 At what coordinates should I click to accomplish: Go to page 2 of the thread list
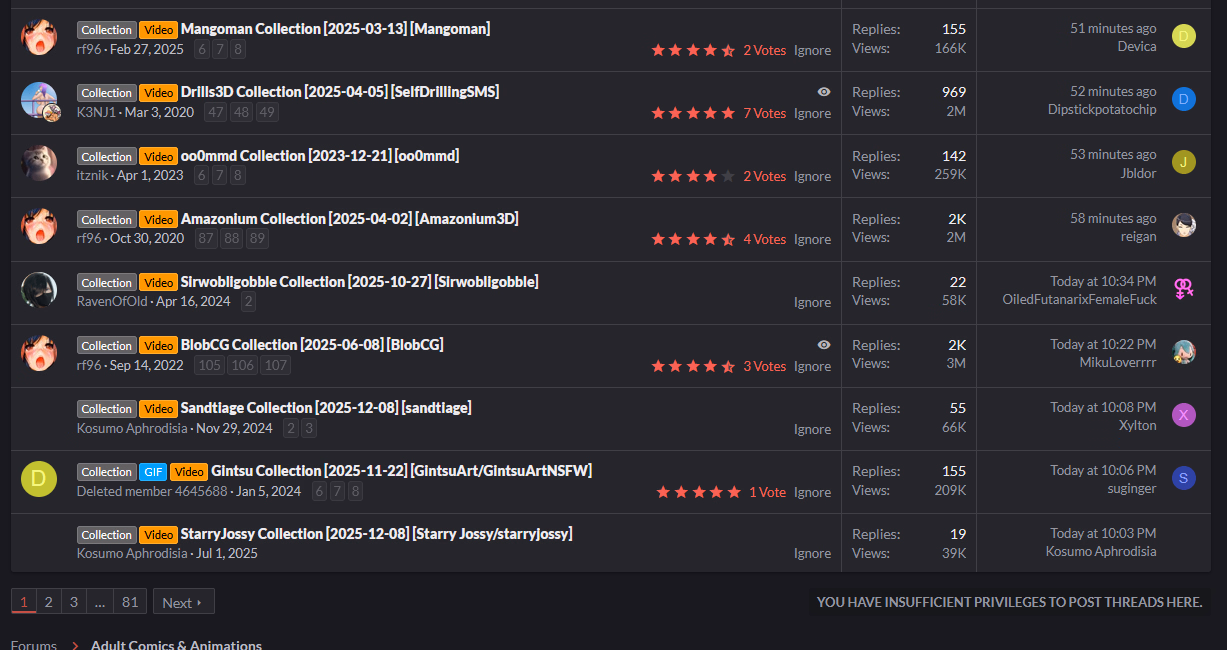(48, 602)
